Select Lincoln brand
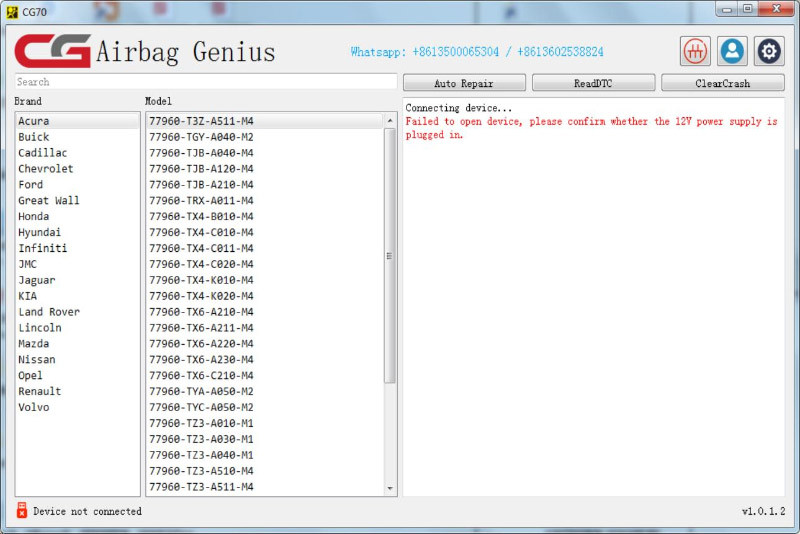The height and width of the screenshot is (534, 800). pyautogui.click(x=78, y=327)
